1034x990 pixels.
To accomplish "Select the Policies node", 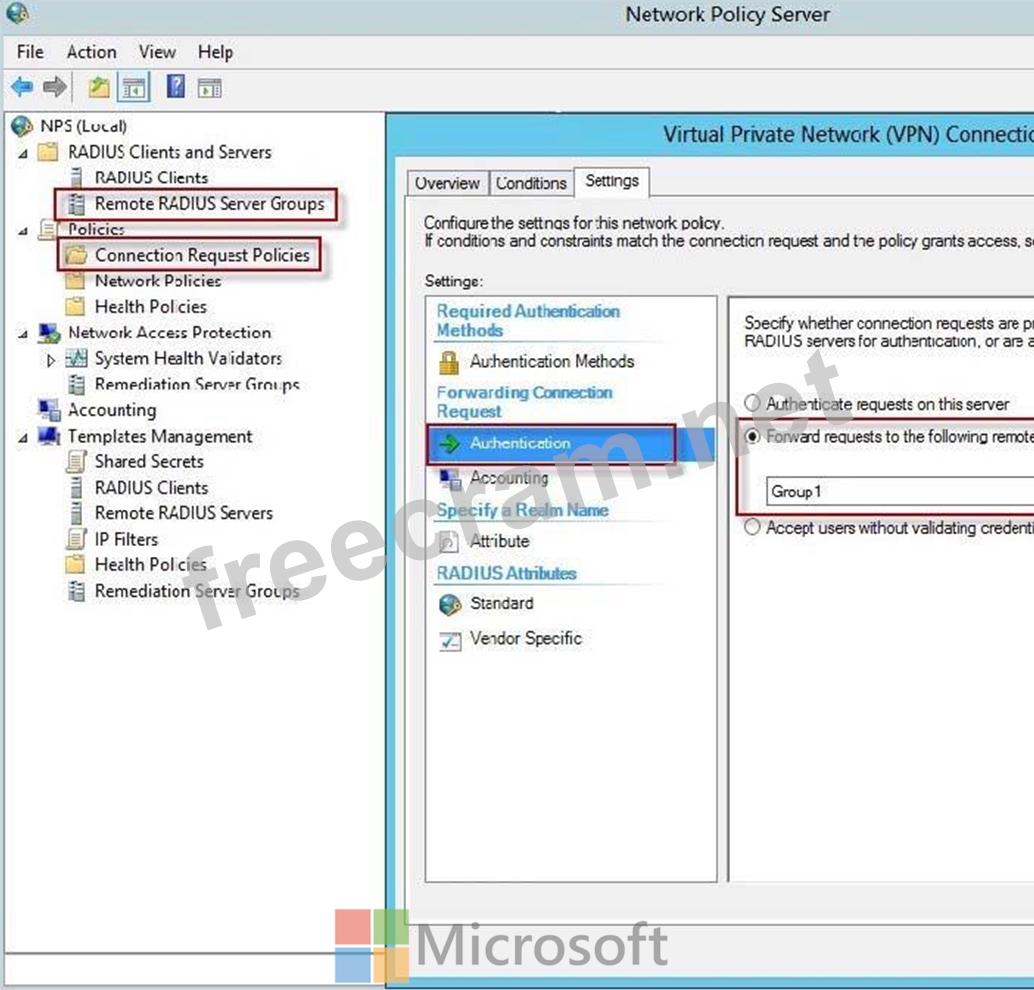I will (x=96, y=229).
